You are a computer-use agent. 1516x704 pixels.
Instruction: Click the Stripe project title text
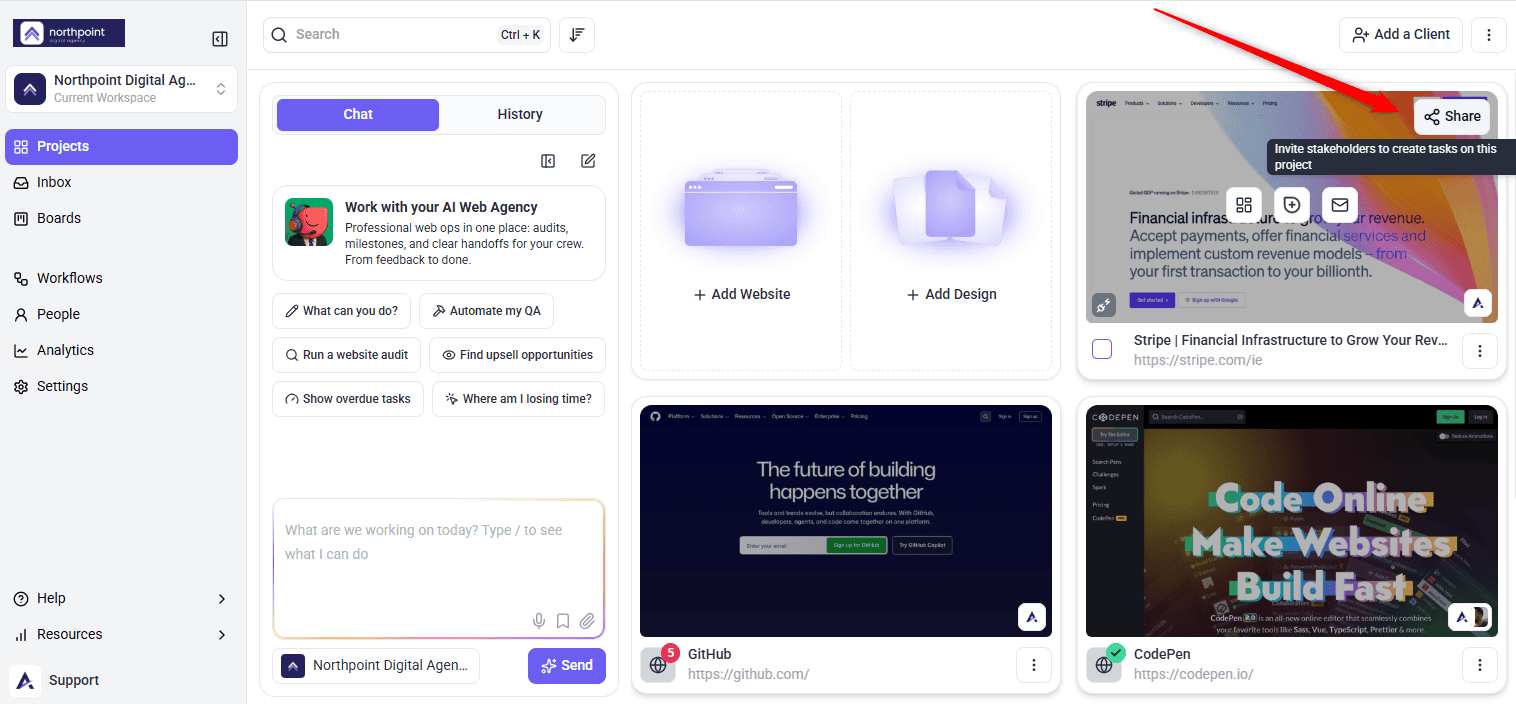pyautogui.click(x=1291, y=340)
